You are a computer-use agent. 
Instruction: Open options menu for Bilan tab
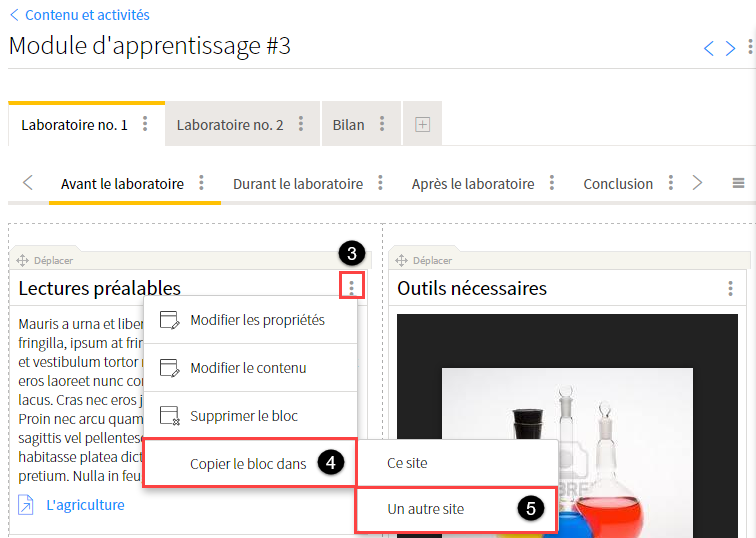[x=381, y=124]
